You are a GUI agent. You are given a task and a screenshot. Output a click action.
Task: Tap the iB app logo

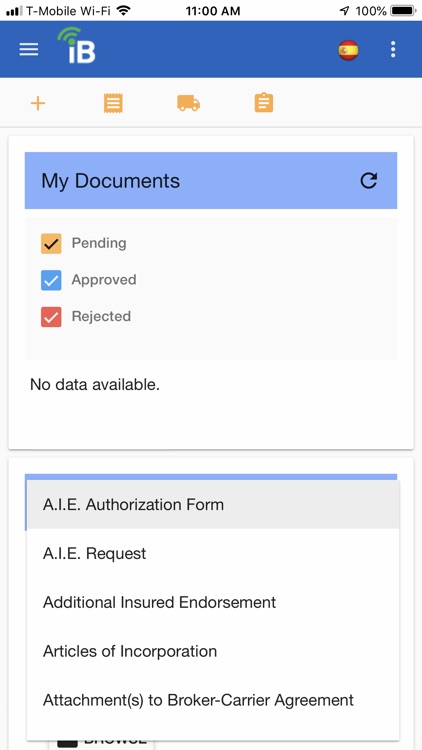coord(77,45)
